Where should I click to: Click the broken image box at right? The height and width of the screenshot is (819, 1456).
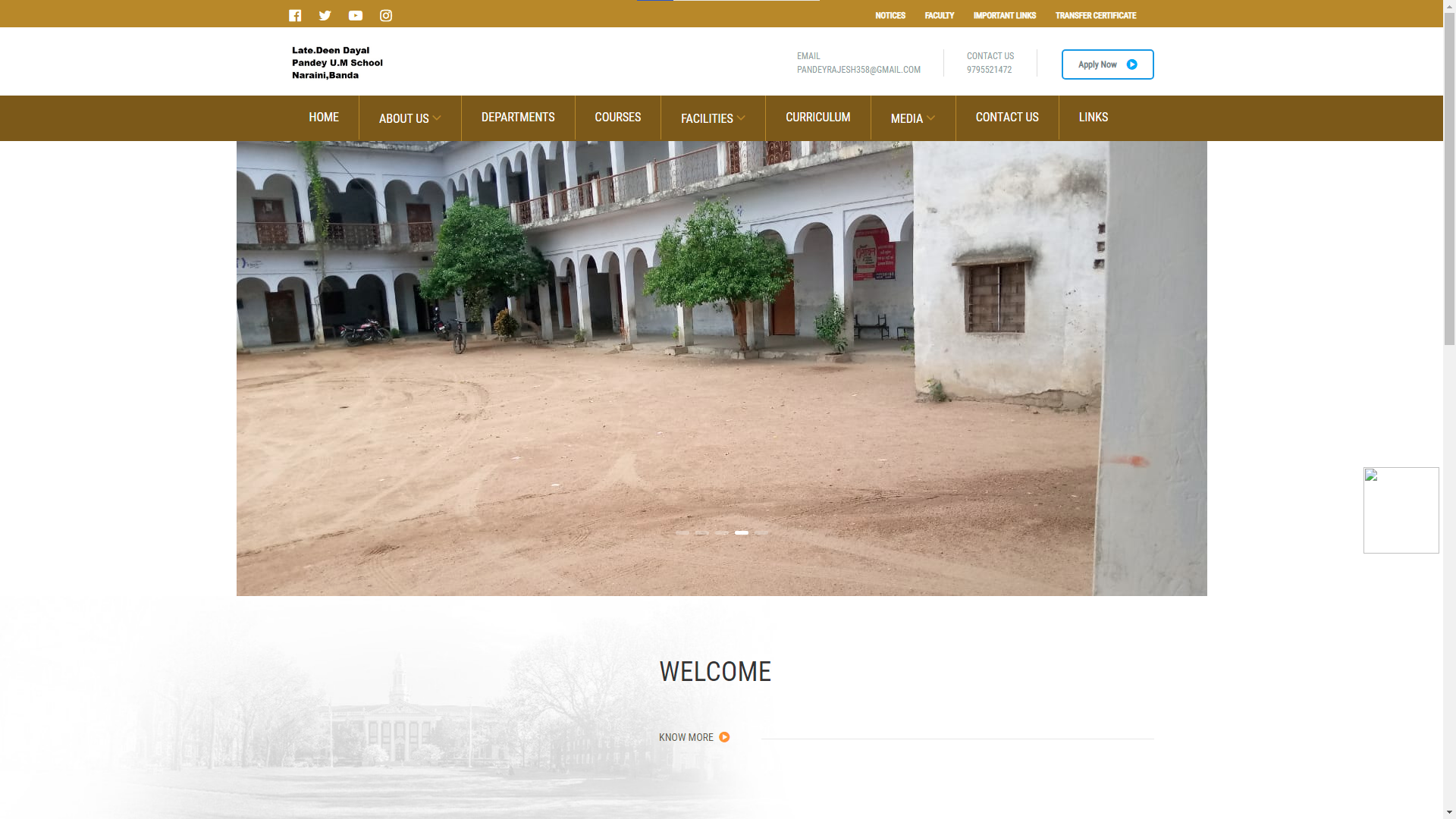[1401, 510]
